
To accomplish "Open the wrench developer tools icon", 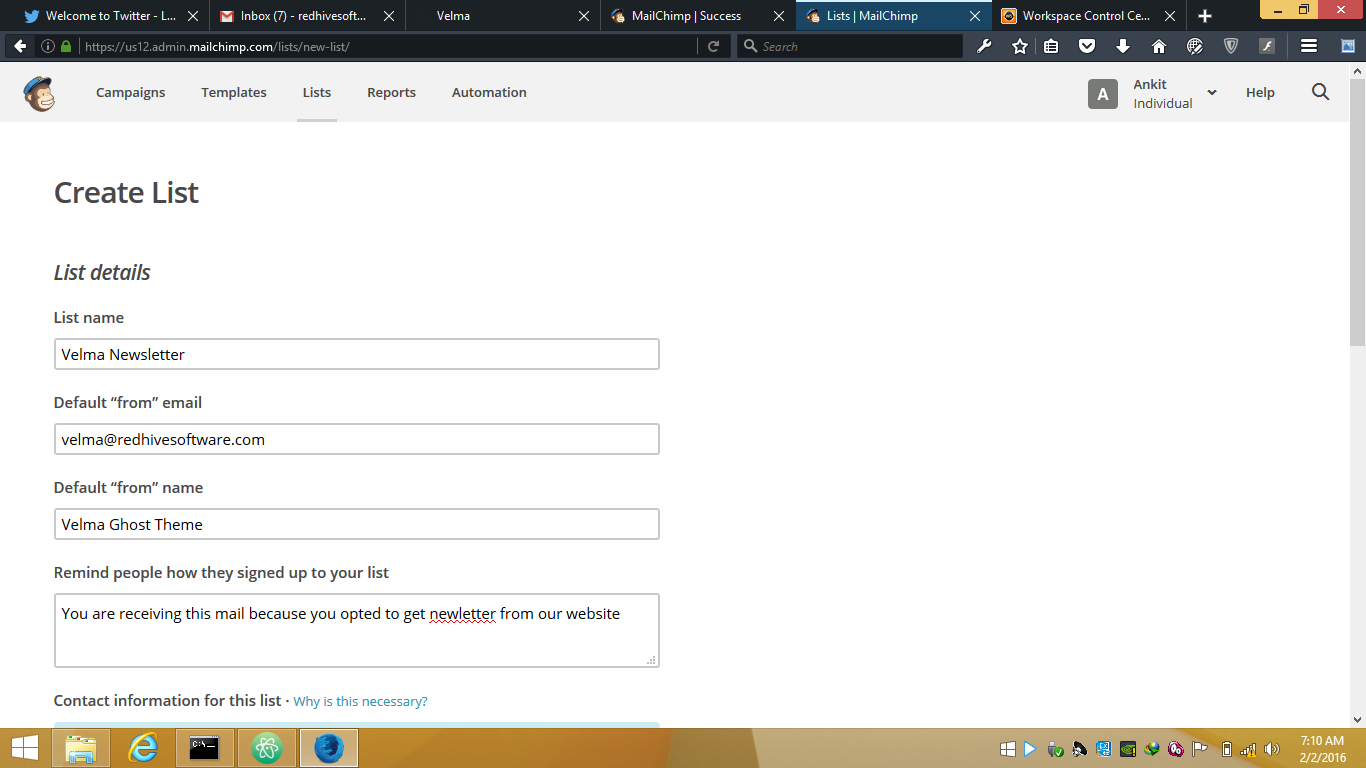I will pyautogui.click(x=984, y=46).
